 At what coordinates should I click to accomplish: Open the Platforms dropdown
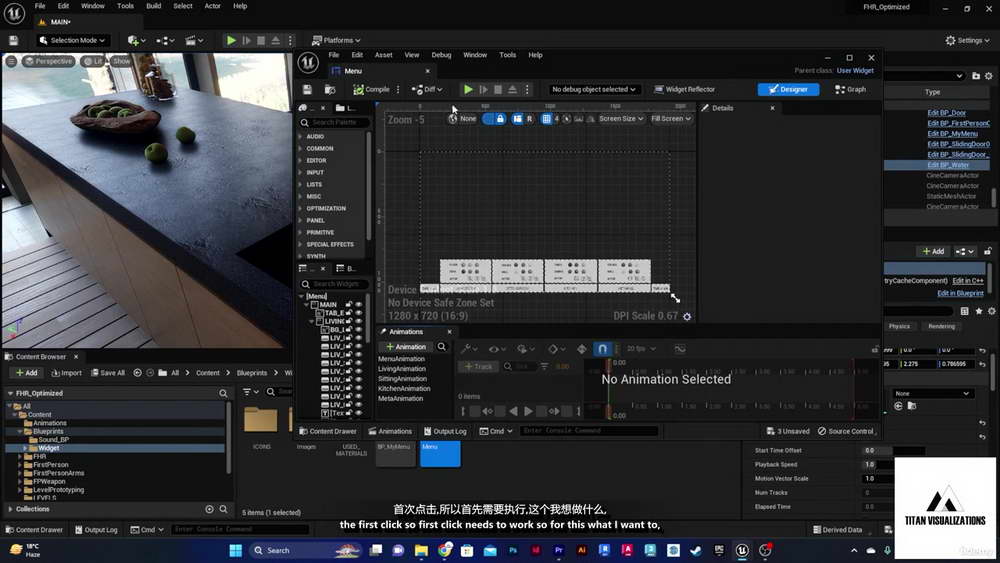click(335, 40)
